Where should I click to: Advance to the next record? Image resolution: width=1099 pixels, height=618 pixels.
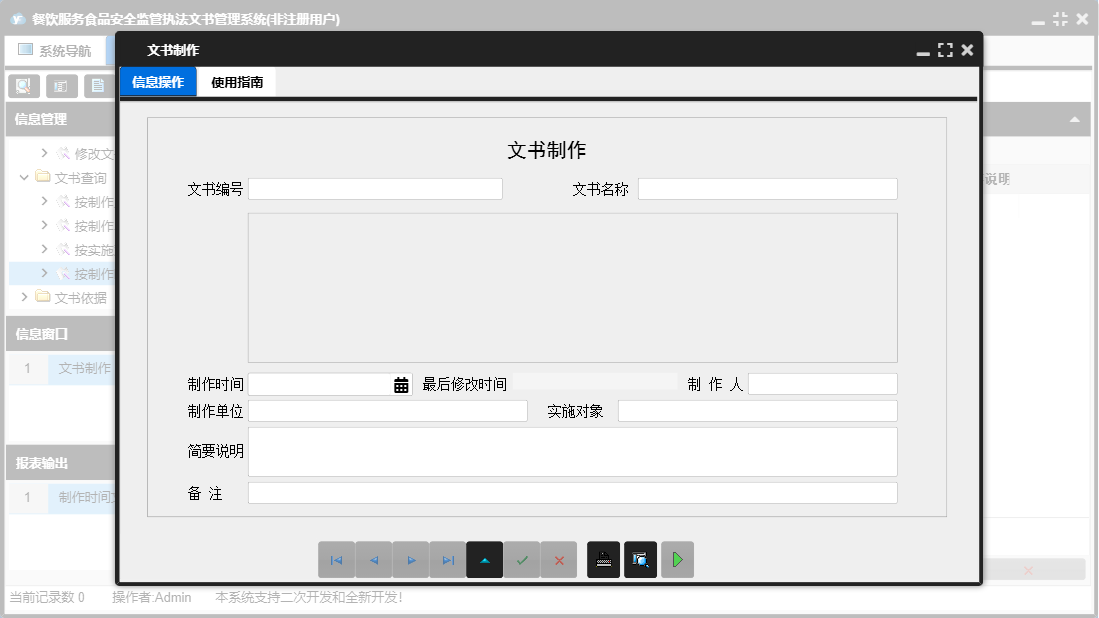point(411,560)
